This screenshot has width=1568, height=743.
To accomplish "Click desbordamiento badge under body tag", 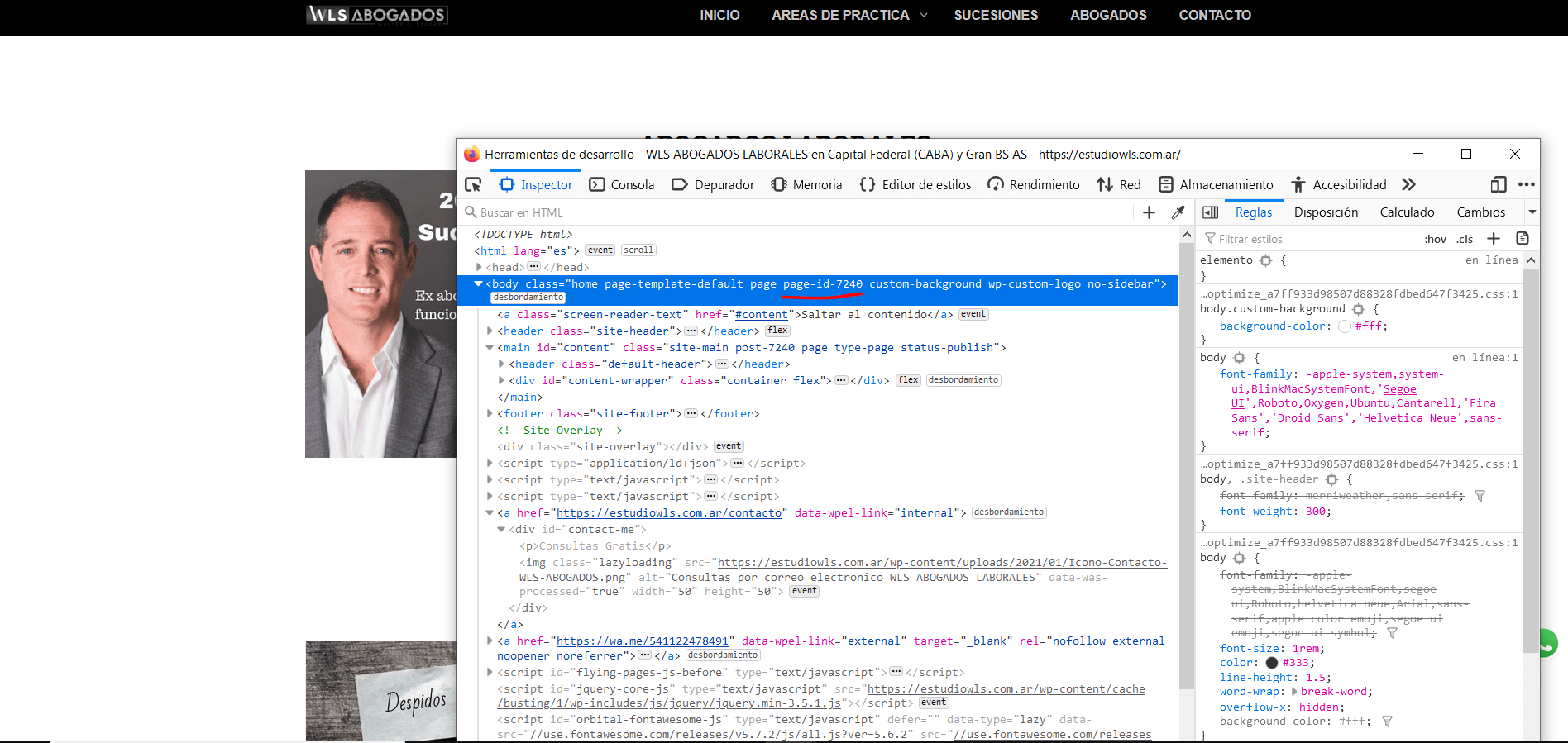I will (x=528, y=298).
